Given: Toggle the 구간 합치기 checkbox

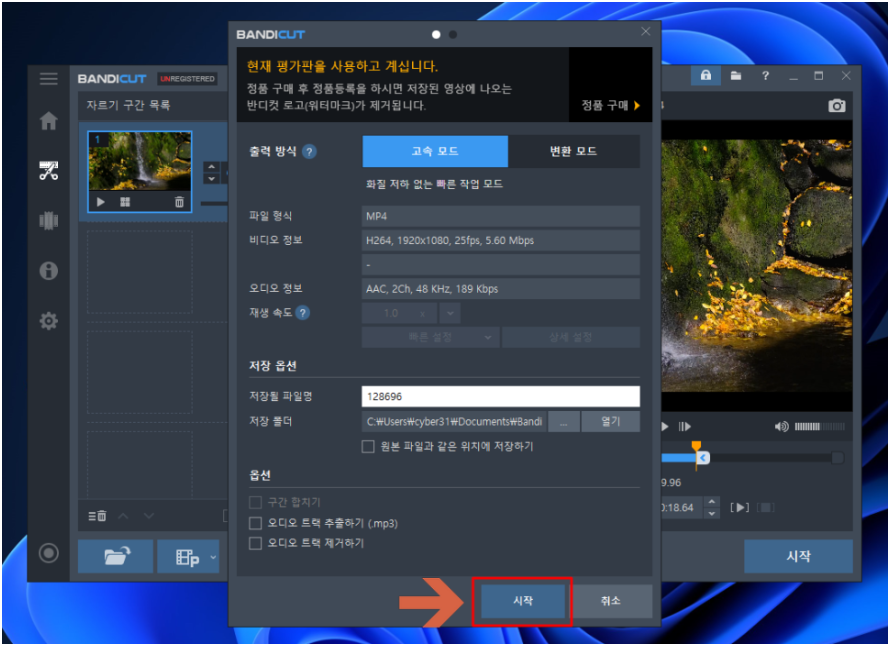Looking at the screenshot, I should point(255,502).
